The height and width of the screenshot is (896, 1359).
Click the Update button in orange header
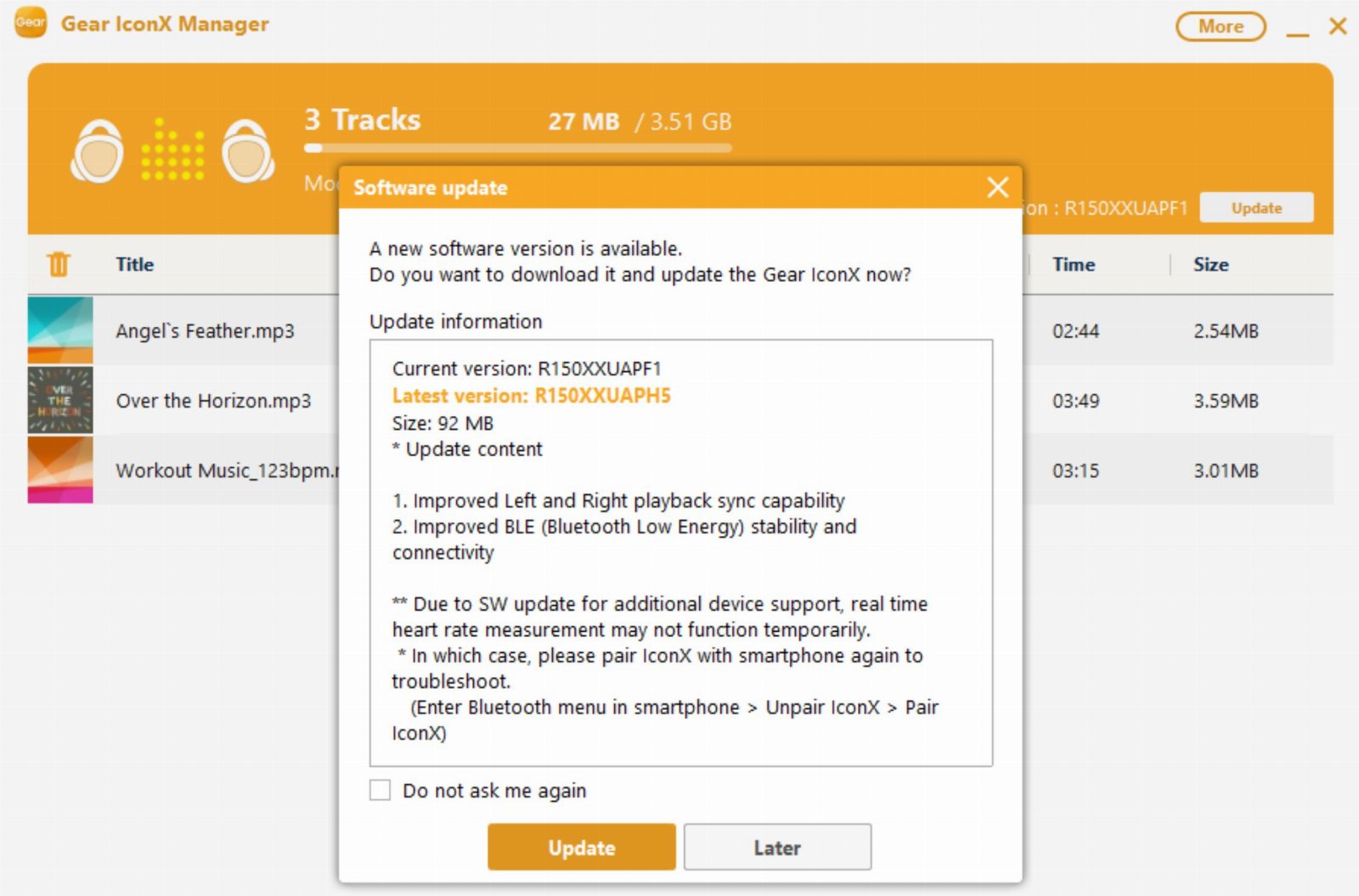point(1256,208)
